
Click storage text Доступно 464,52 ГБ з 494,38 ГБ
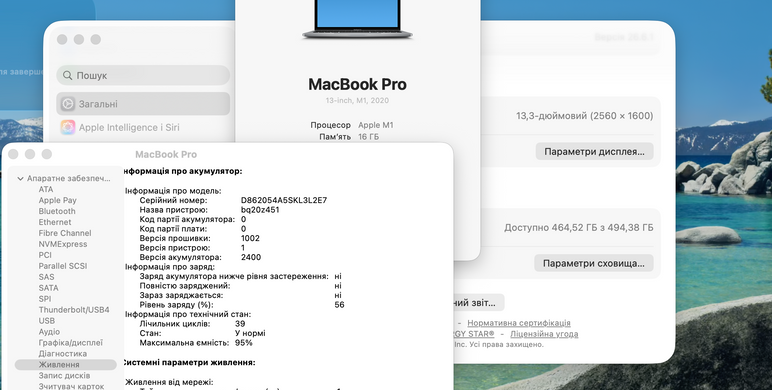(579, 228)
